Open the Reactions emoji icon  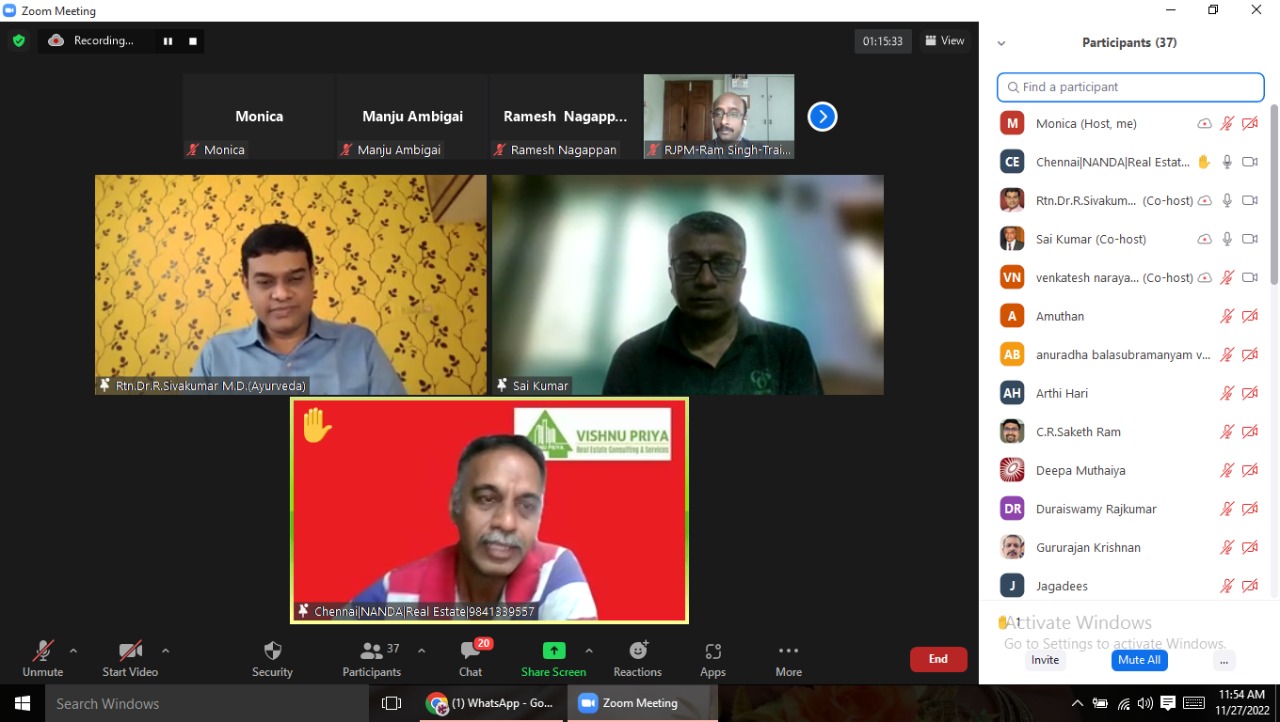pos(637,651)
